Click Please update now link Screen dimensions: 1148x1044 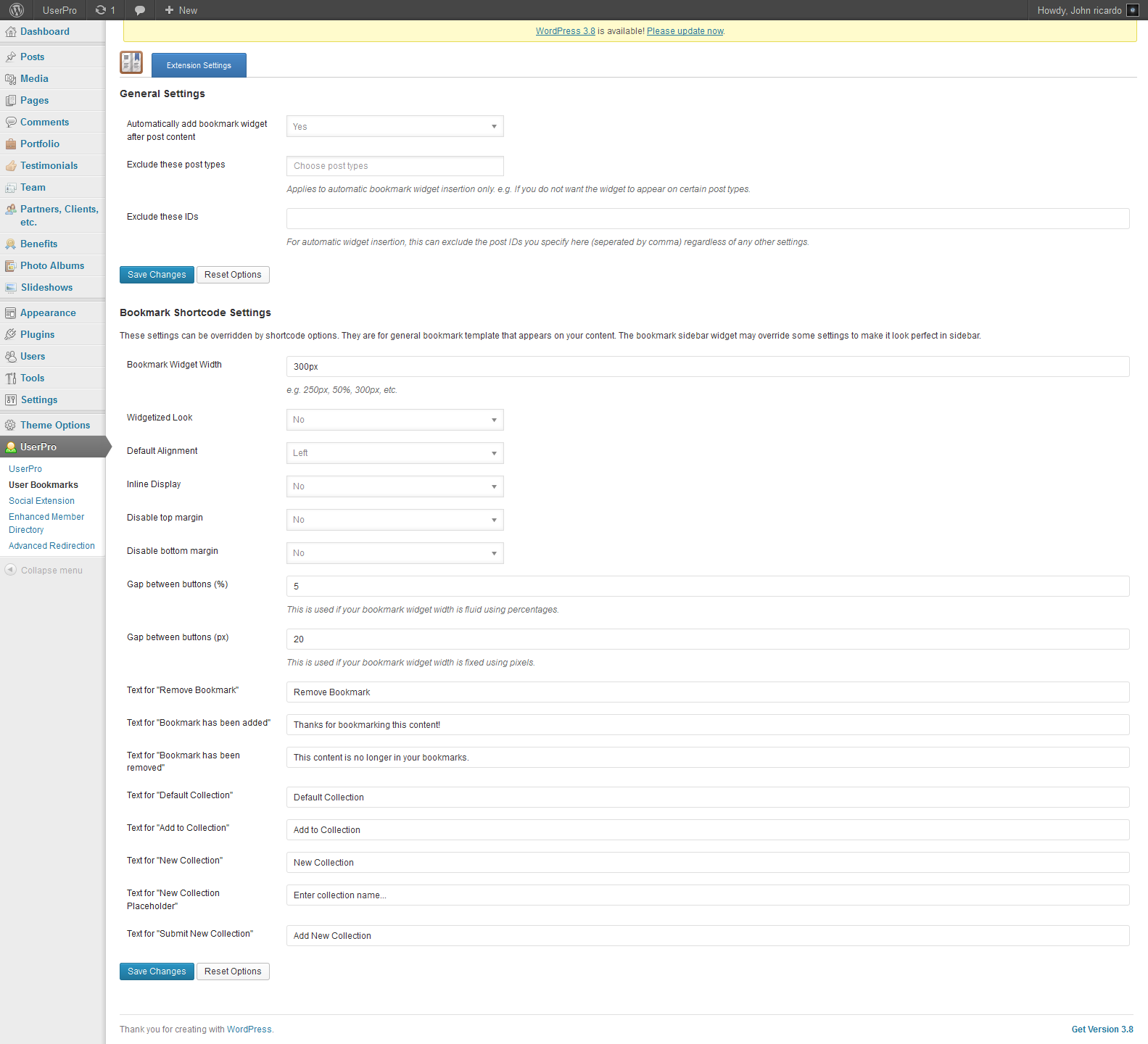[x=685, y=31]
